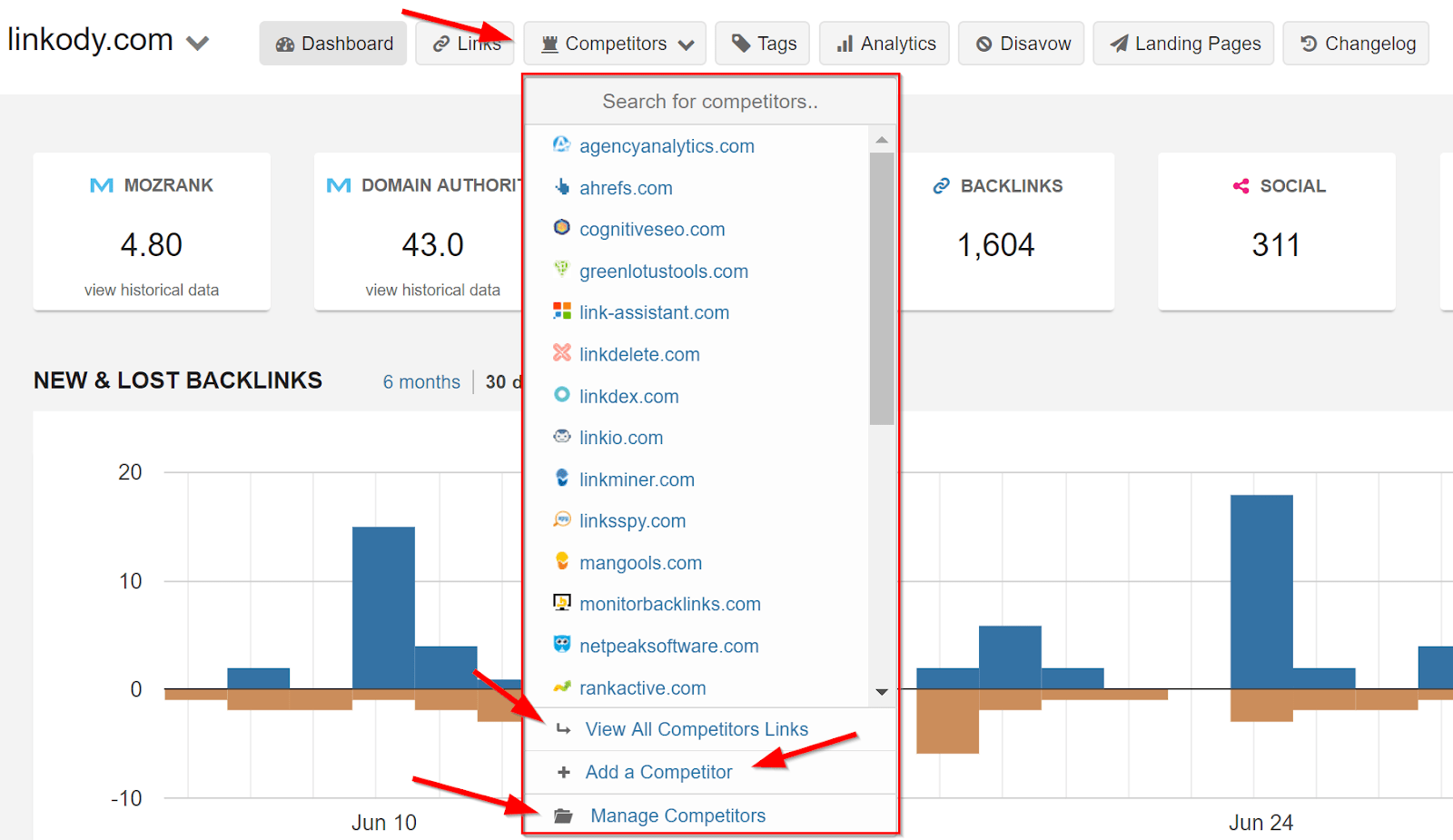Select View All Competitors Links
This screenshot has width=1453, height=840.
[696, 729]
